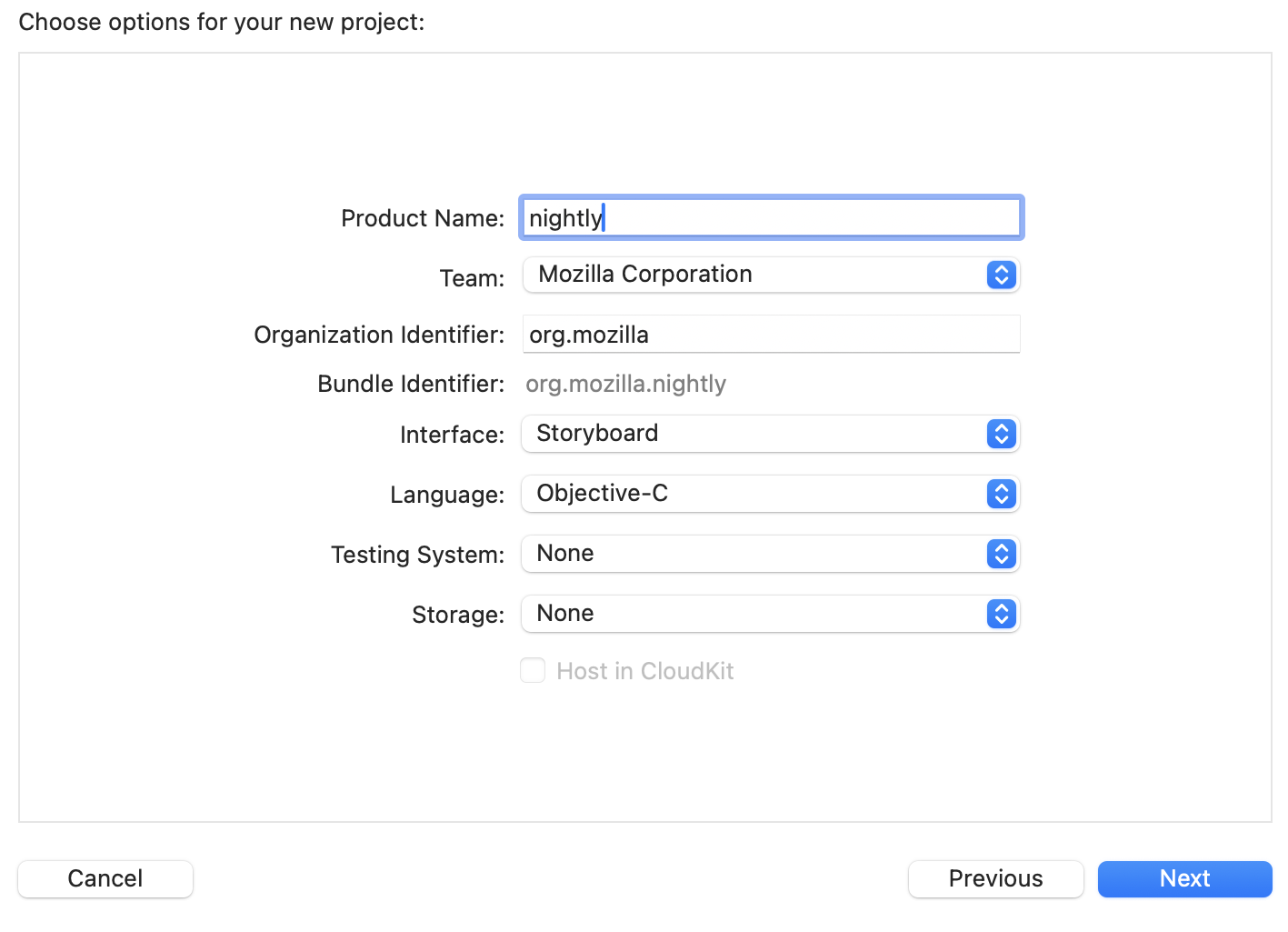The width and height of the screenshot is (1288, 932).
Task: Open the Testing System dropdown showing None
Action: click(771, 554)
